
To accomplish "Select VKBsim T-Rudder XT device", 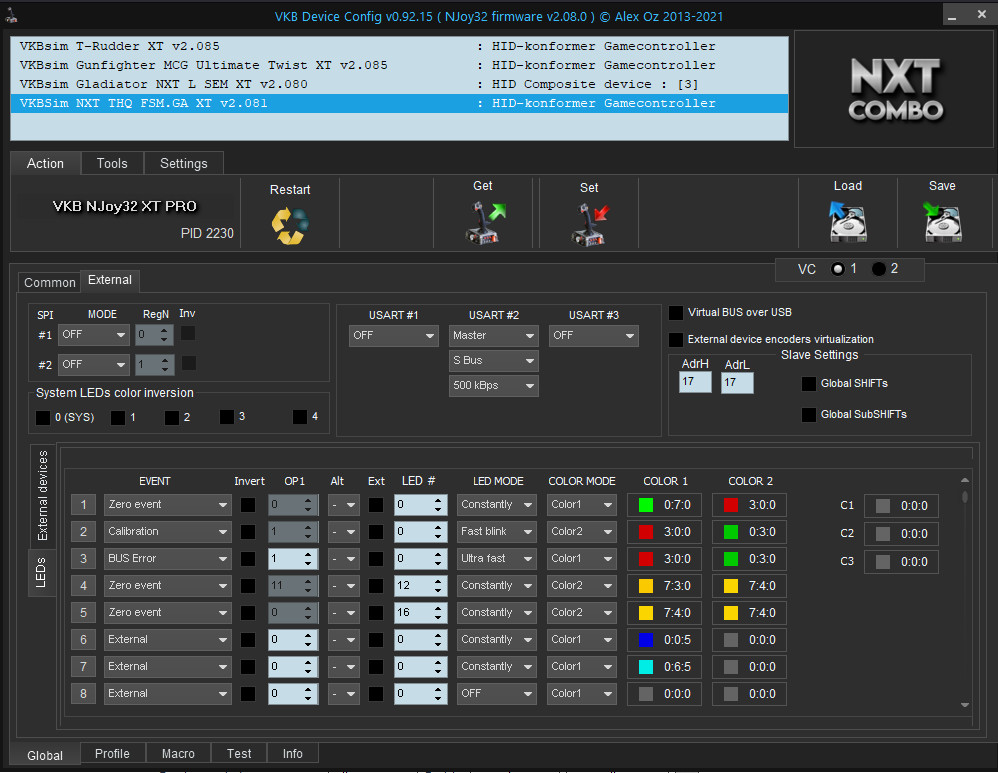I will coord(399,46).
